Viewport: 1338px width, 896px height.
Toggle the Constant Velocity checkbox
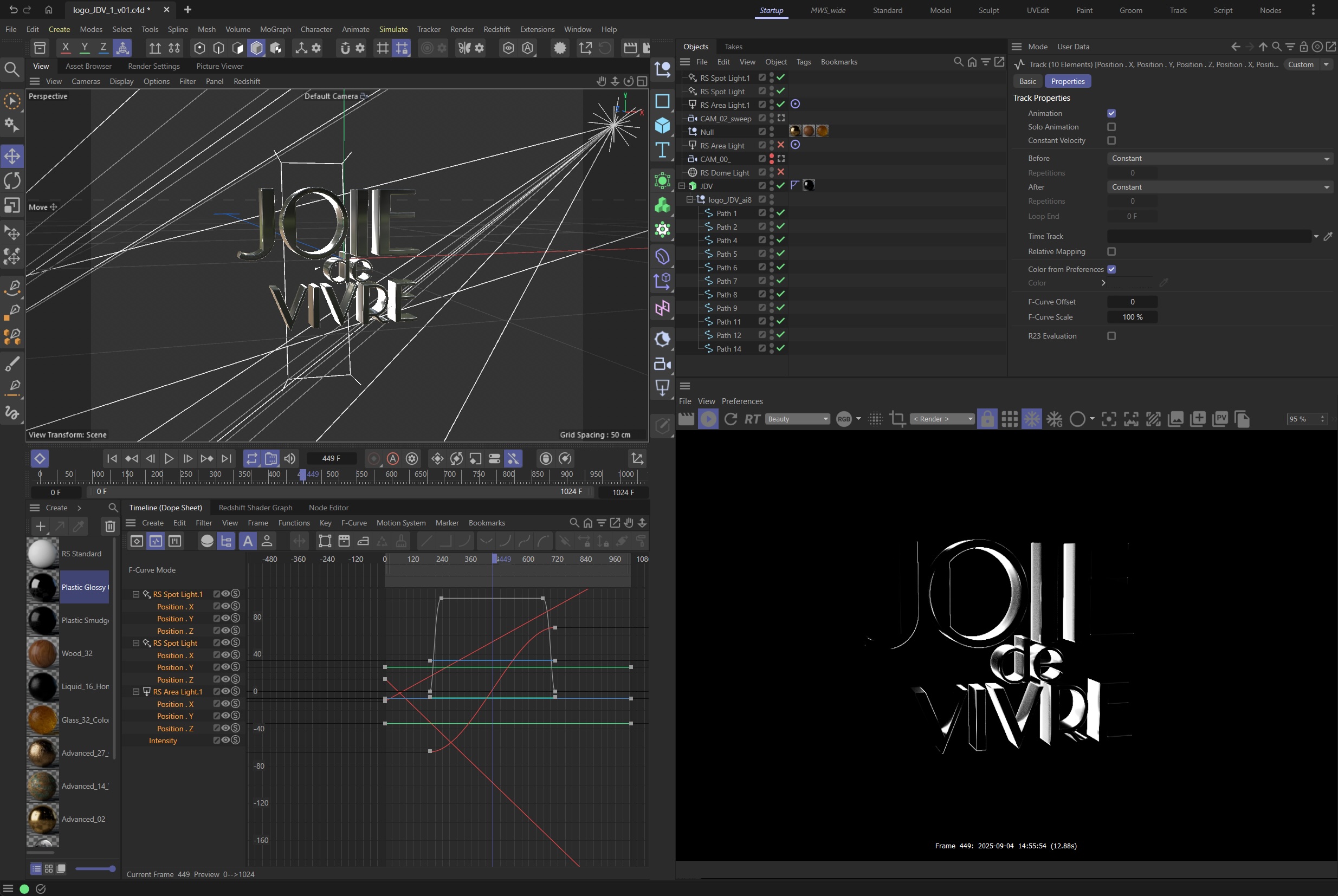pyautogui.click(x=1111, y=140)
